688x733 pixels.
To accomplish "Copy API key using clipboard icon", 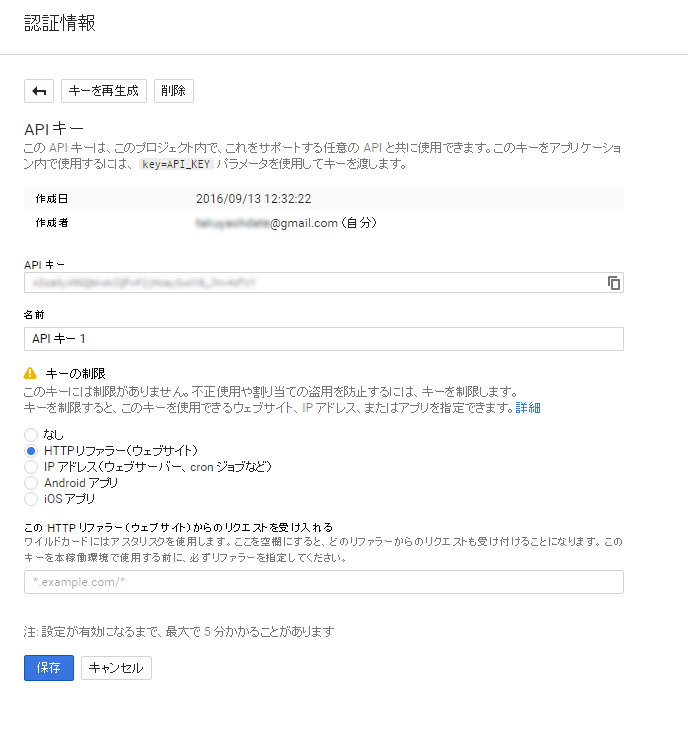I will pos(614,283).
